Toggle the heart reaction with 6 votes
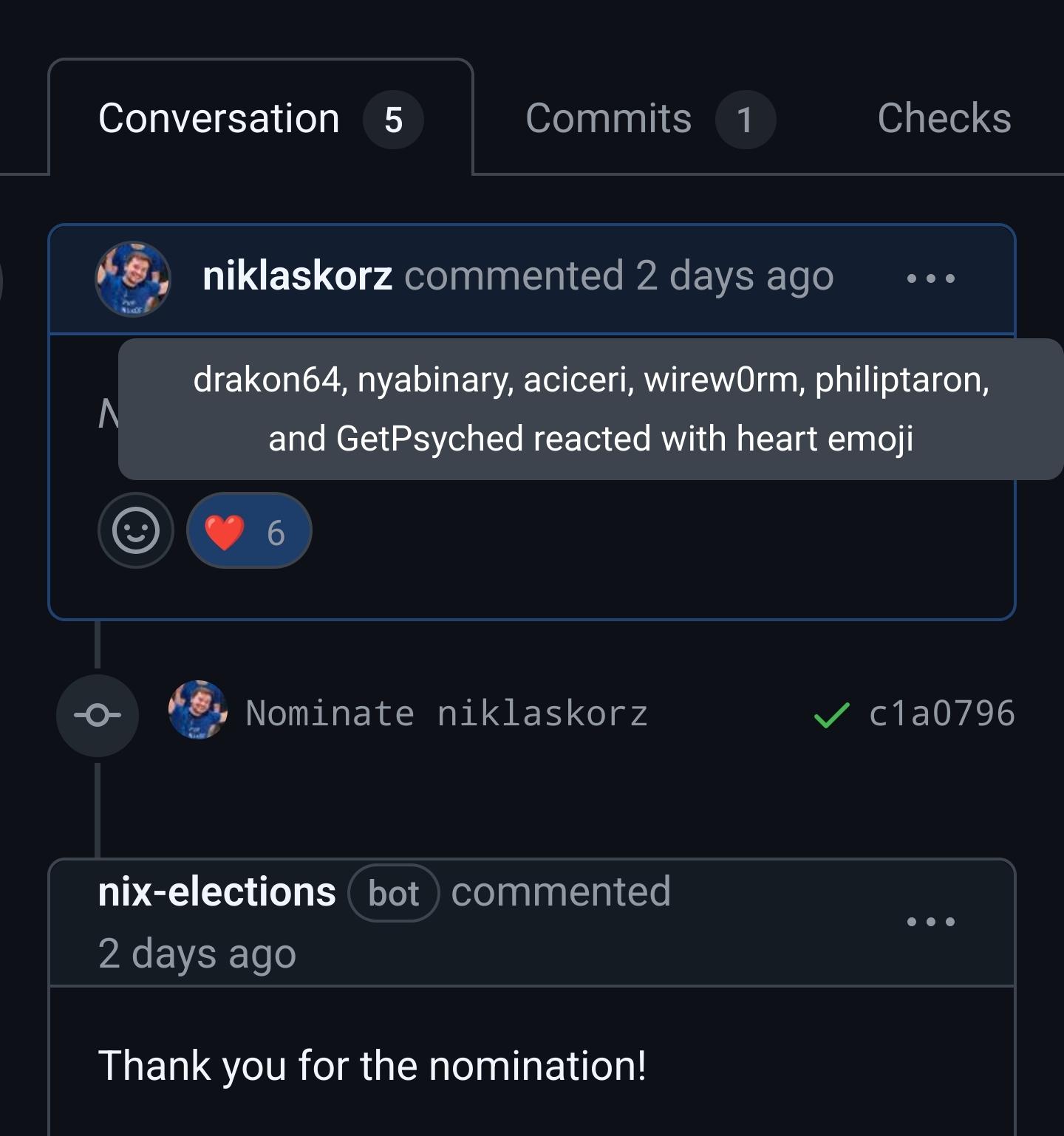 pos(249,530)
